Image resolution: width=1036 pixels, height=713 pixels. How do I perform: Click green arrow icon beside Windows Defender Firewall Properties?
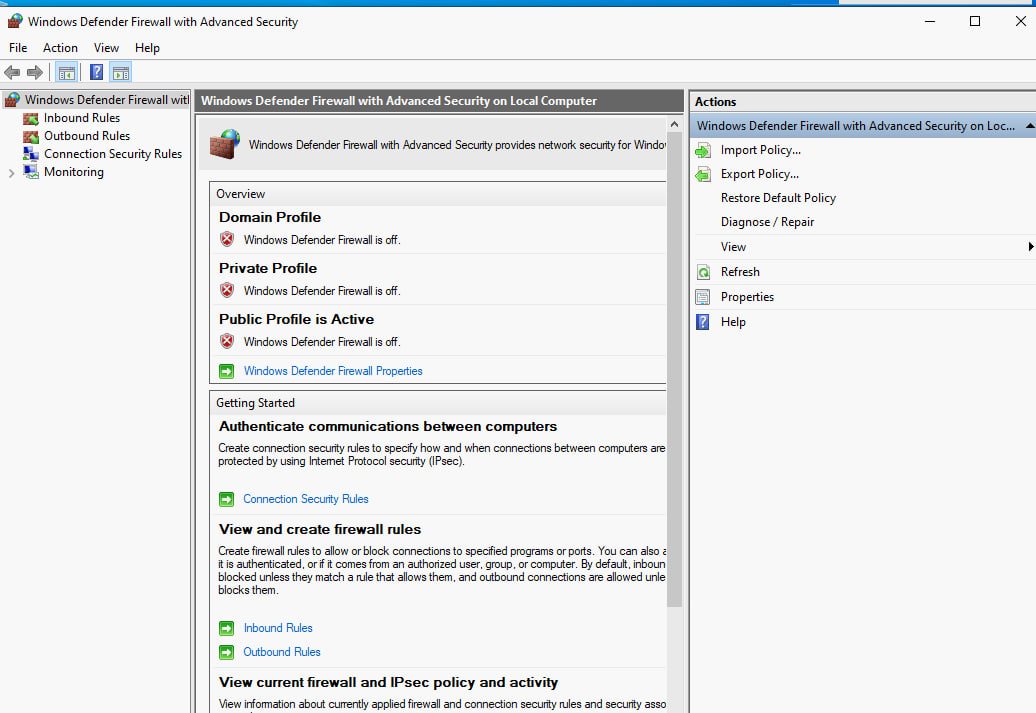coord(227,371)
